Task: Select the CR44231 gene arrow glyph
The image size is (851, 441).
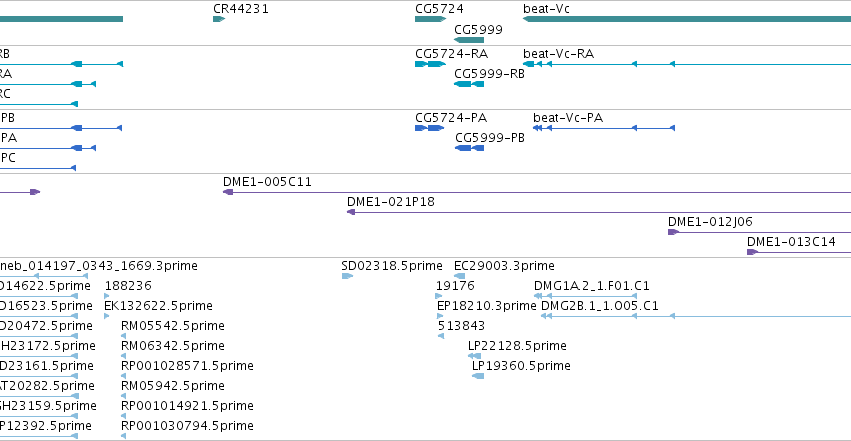Action: 219,19
